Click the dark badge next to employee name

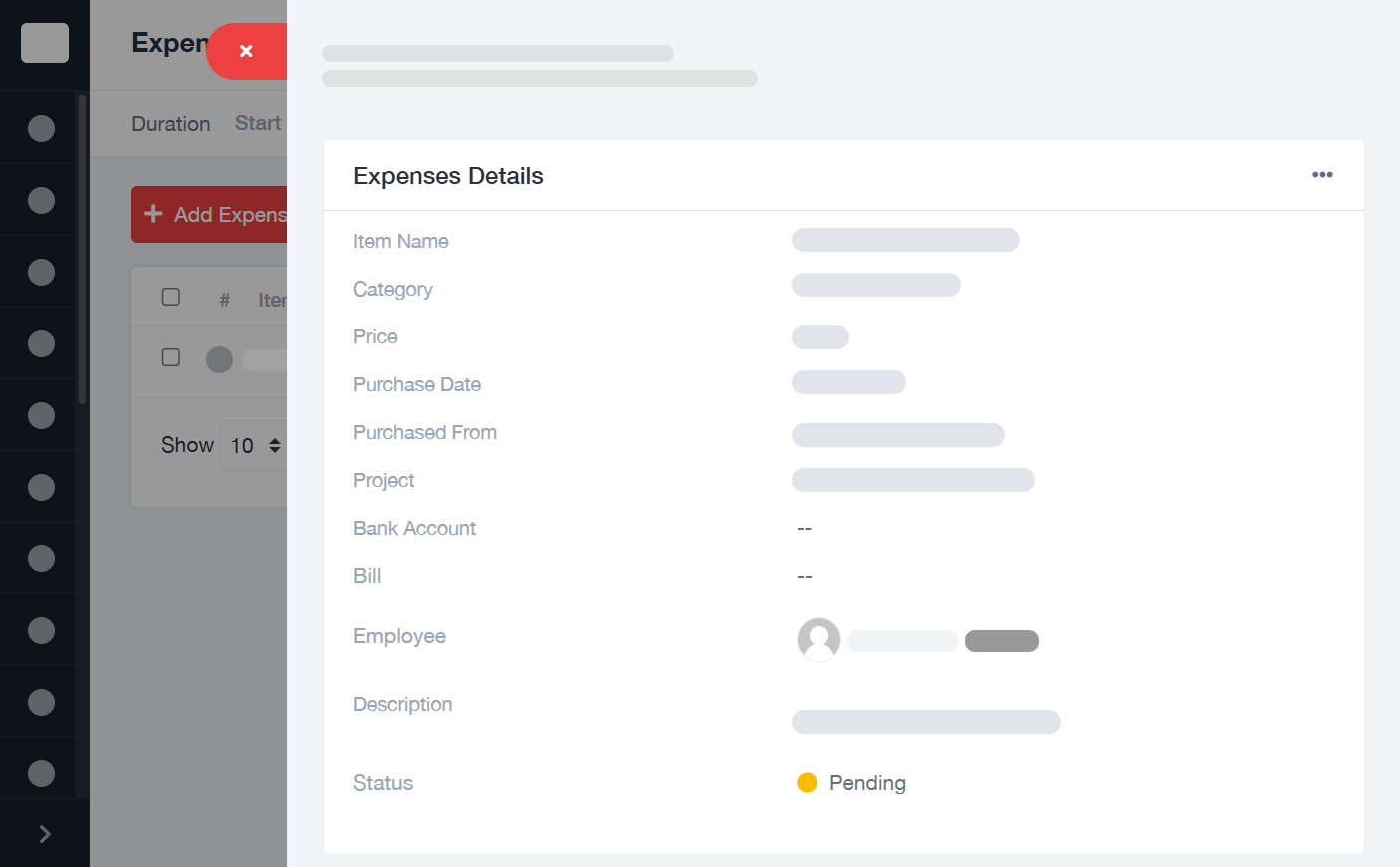click(x=1001, y=640)
